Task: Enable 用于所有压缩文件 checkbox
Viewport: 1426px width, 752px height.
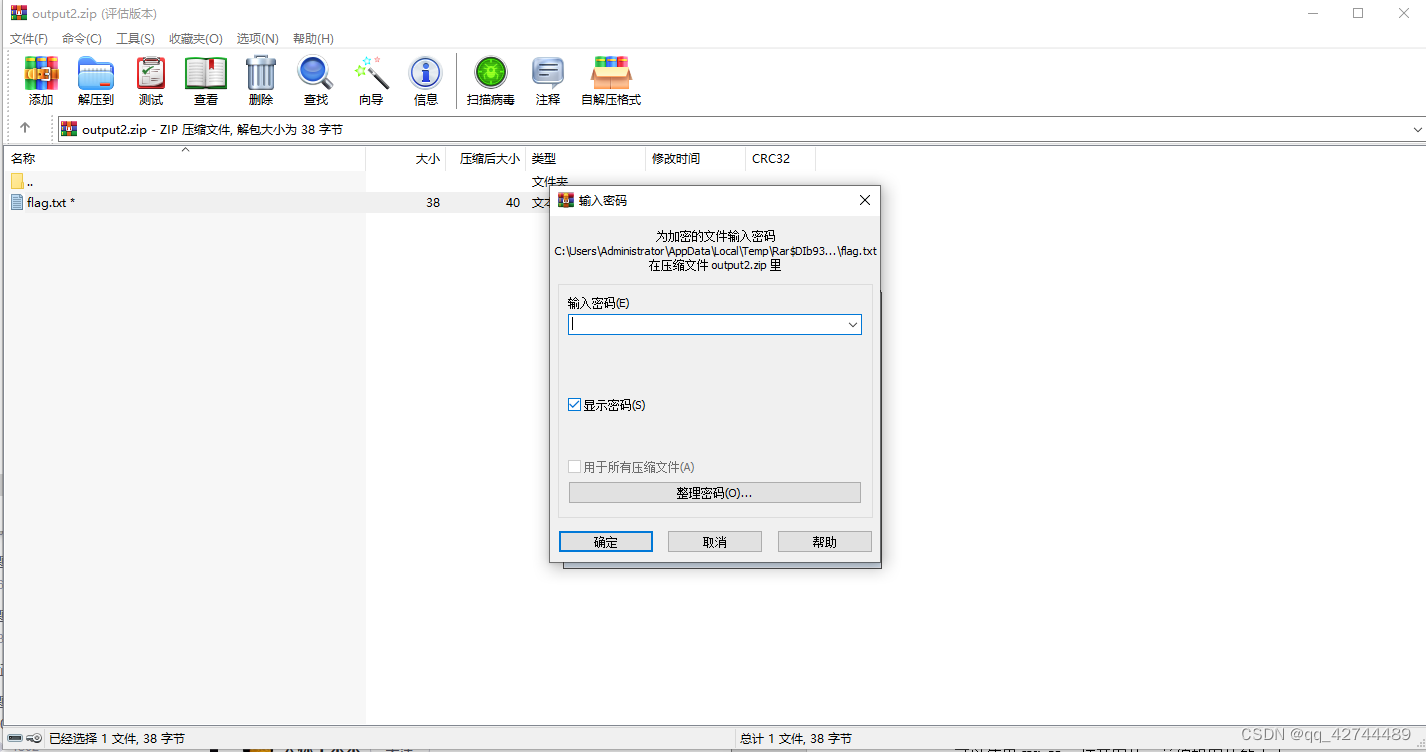Action: tap(575, 466)
